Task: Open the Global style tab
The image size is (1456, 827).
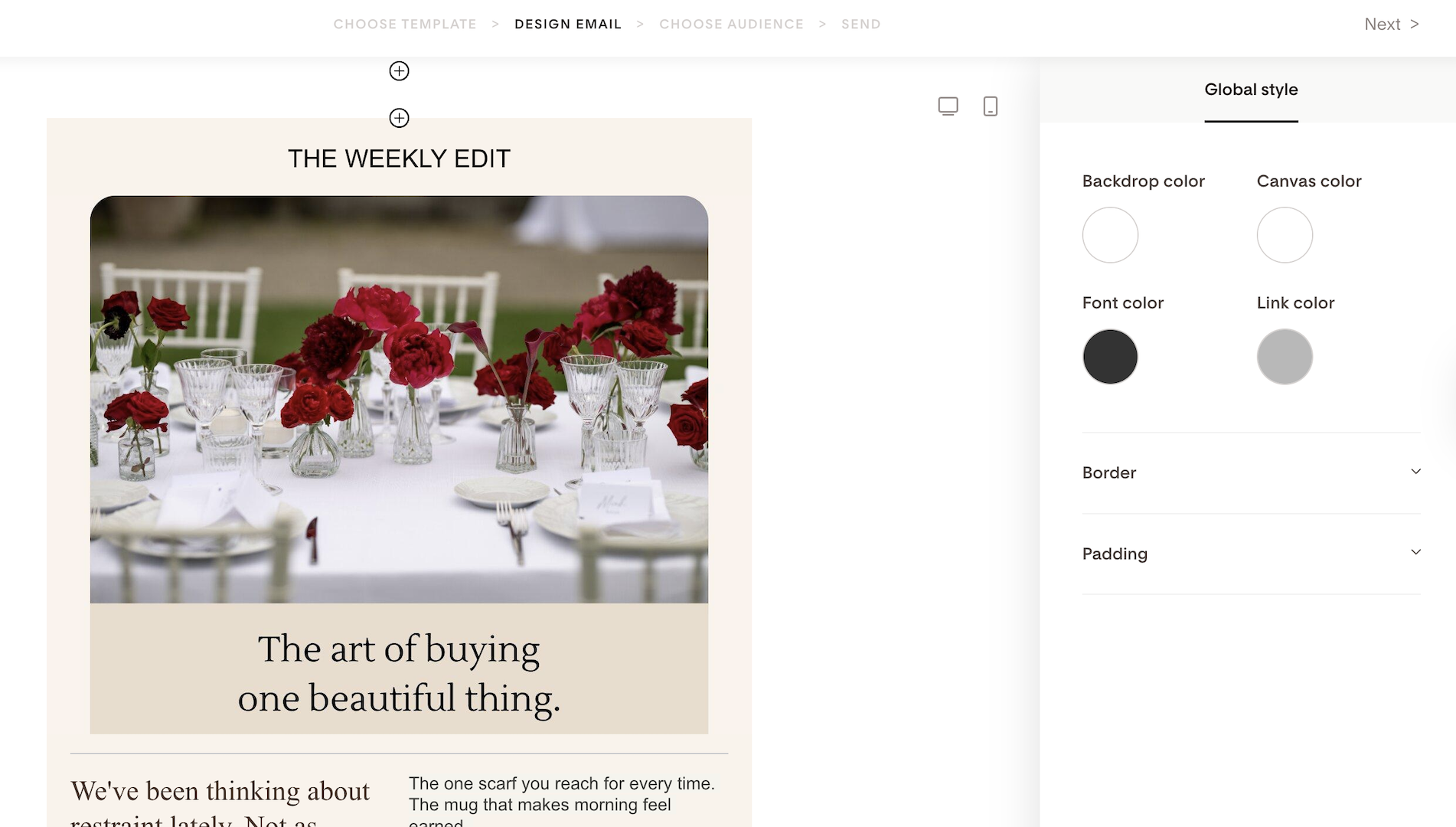Action: coord(1251,90)
